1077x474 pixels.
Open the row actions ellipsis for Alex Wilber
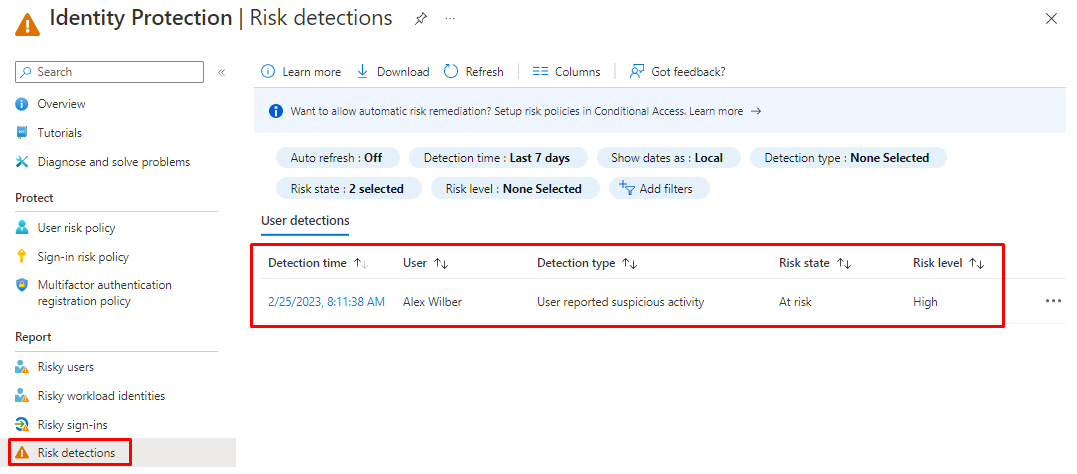pos(1053,301)
